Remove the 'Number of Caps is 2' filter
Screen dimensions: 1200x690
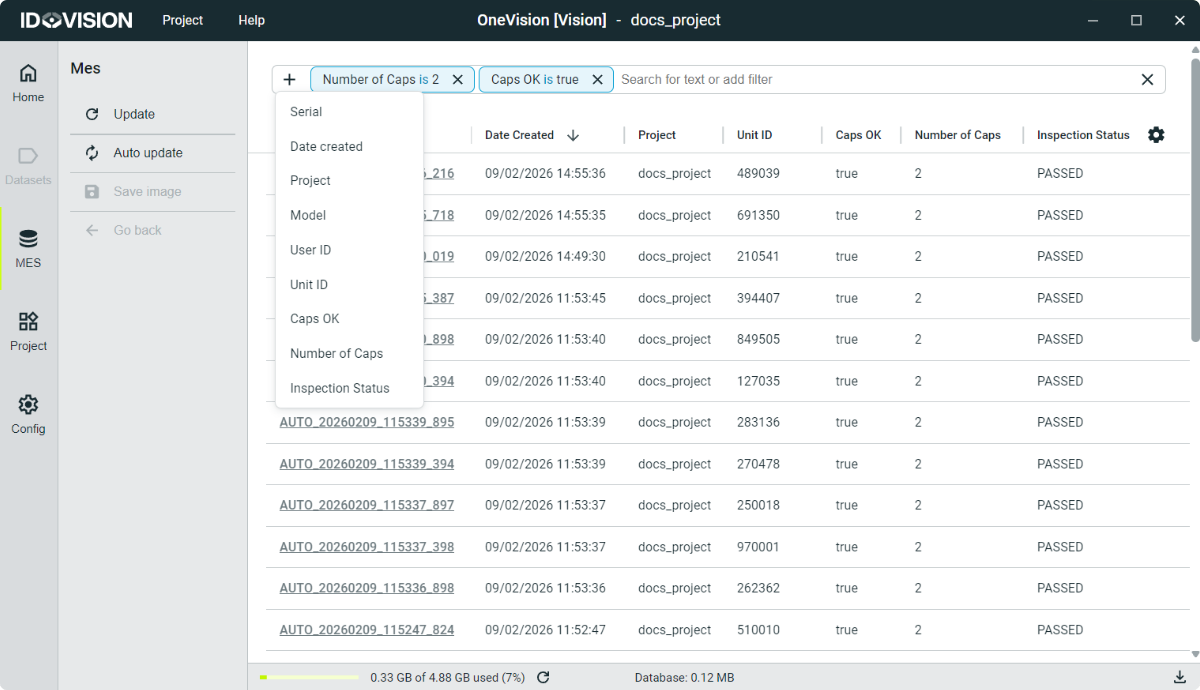pos(458,80)
